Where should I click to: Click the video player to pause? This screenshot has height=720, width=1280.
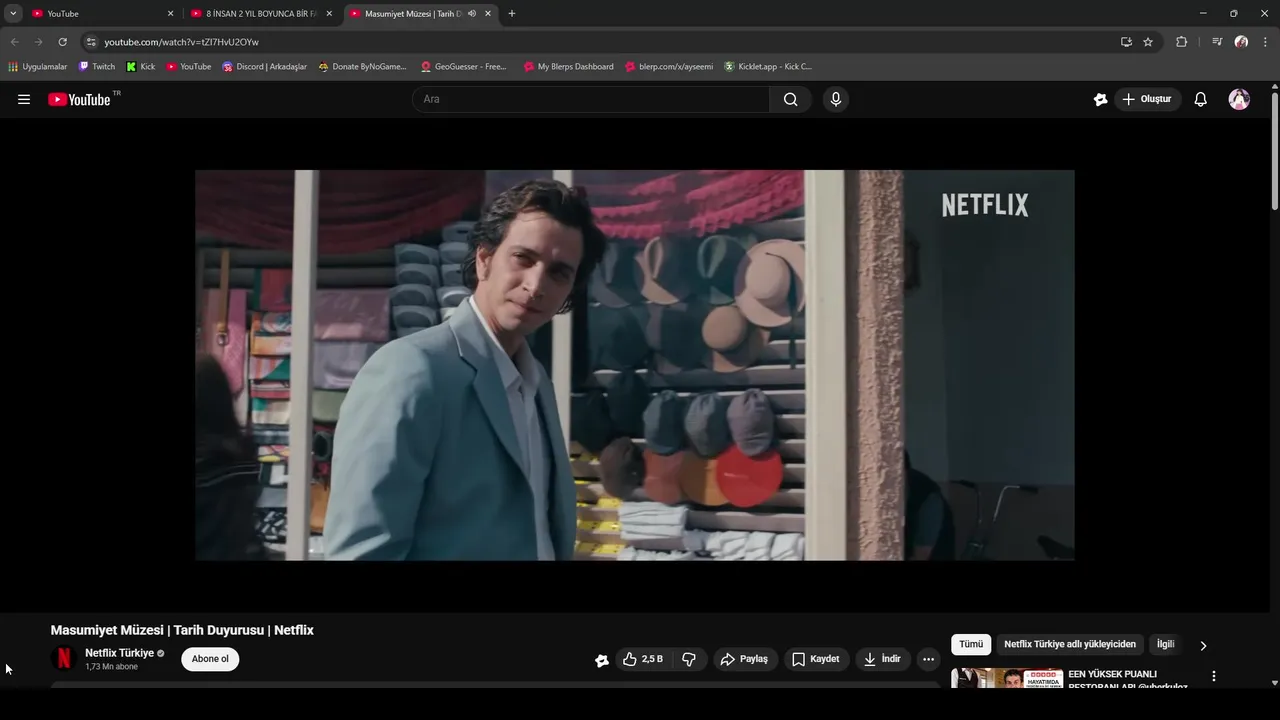click(635, 365)
